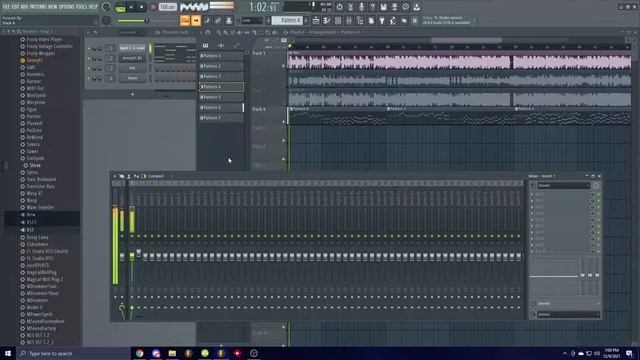Screen dimensions: 640x360
Task: Open Groove1 in the plugin browser
Action: click(x=34, y=60)
